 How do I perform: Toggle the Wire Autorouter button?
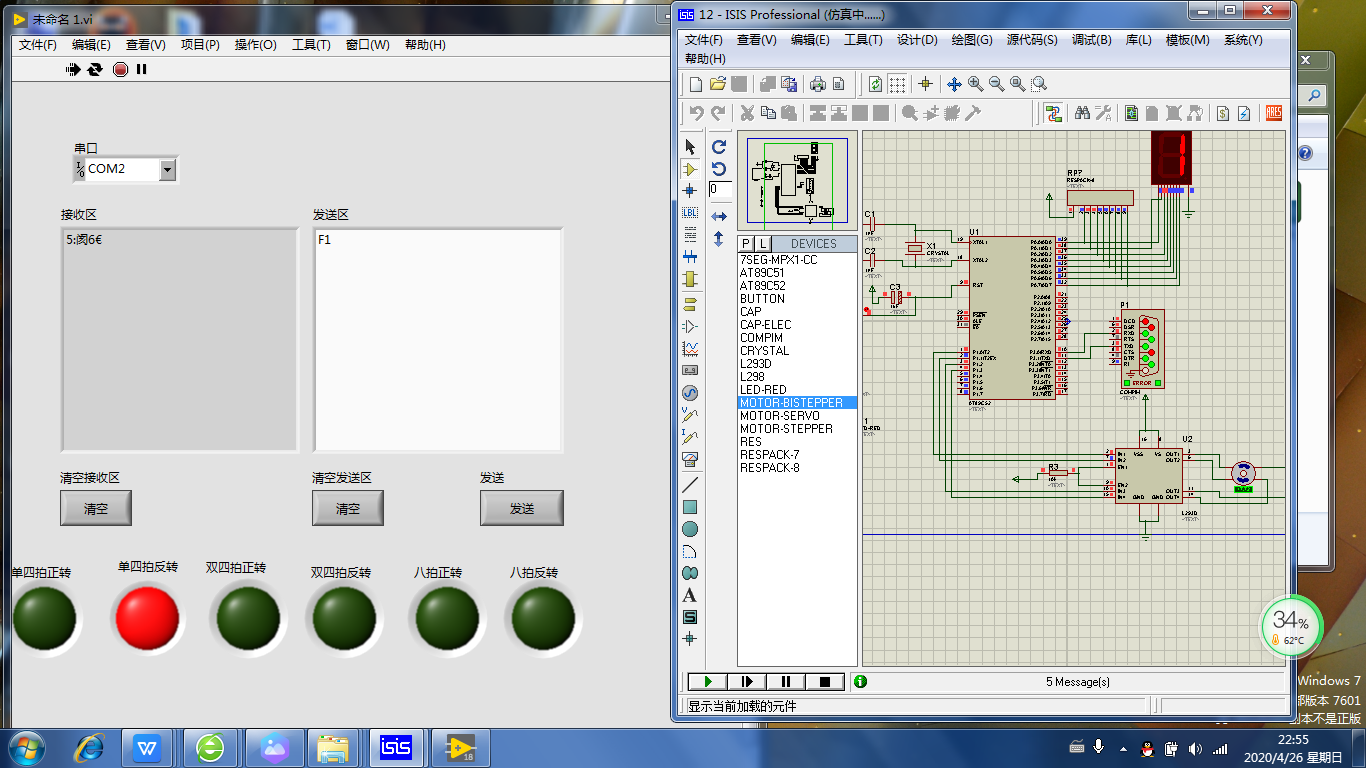(1053, 113)
